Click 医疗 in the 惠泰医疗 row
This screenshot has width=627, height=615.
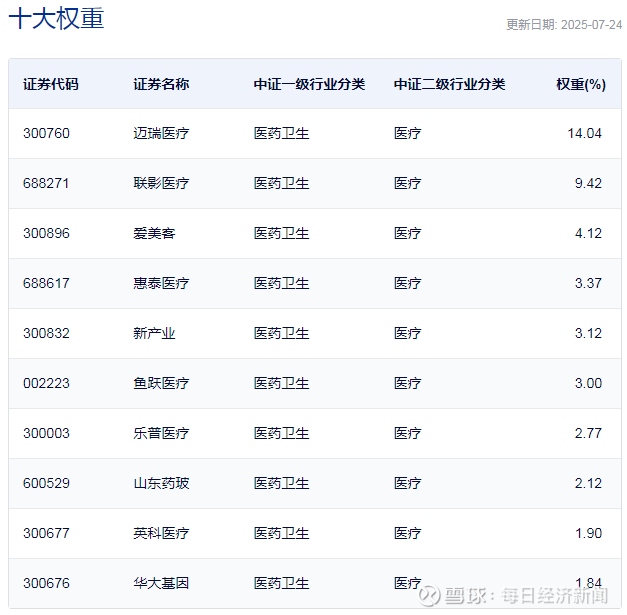[407, 283]
